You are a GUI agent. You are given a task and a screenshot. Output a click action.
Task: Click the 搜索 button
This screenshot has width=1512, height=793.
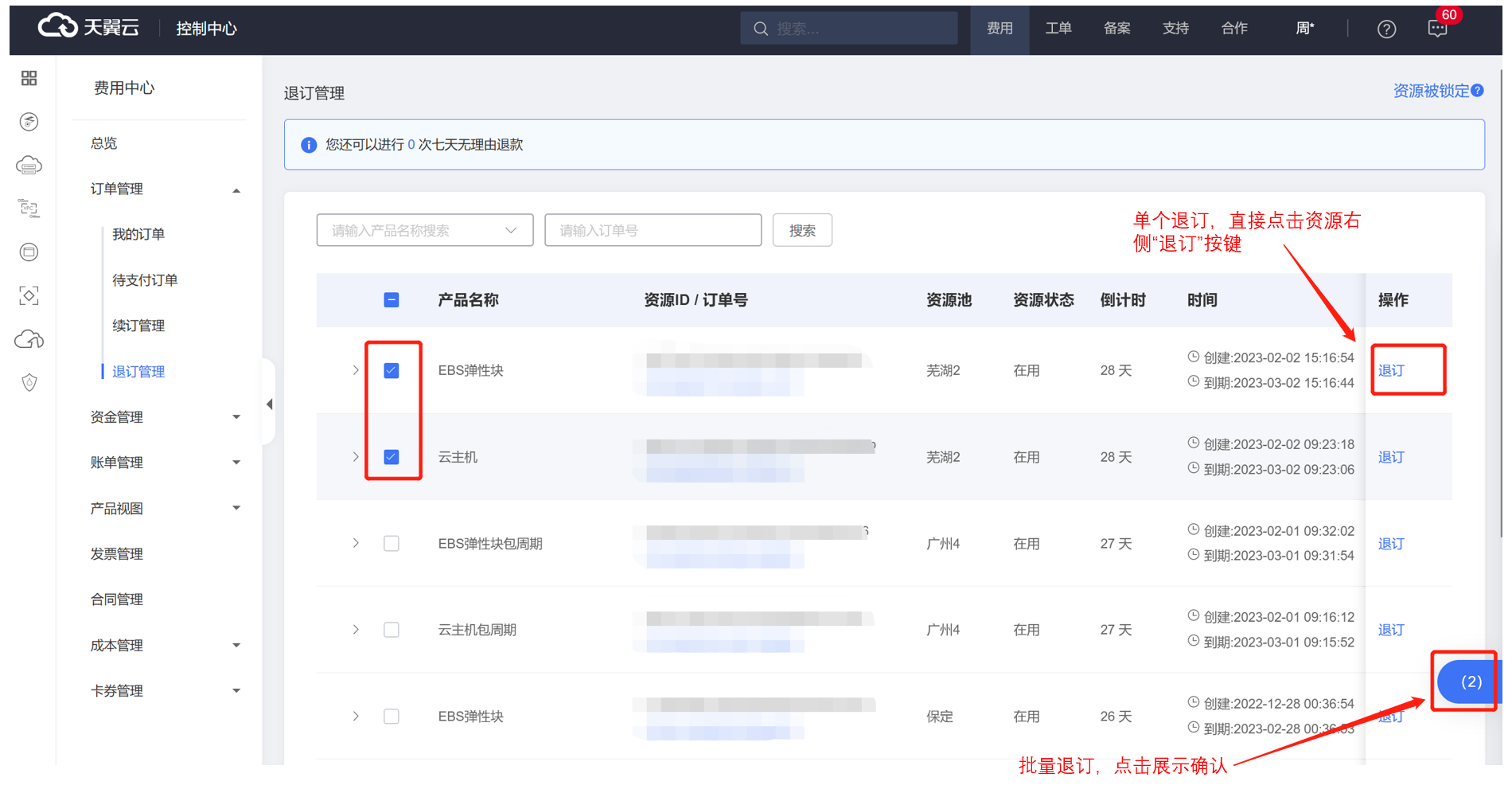pyautogui.click(x=801, y=231)
